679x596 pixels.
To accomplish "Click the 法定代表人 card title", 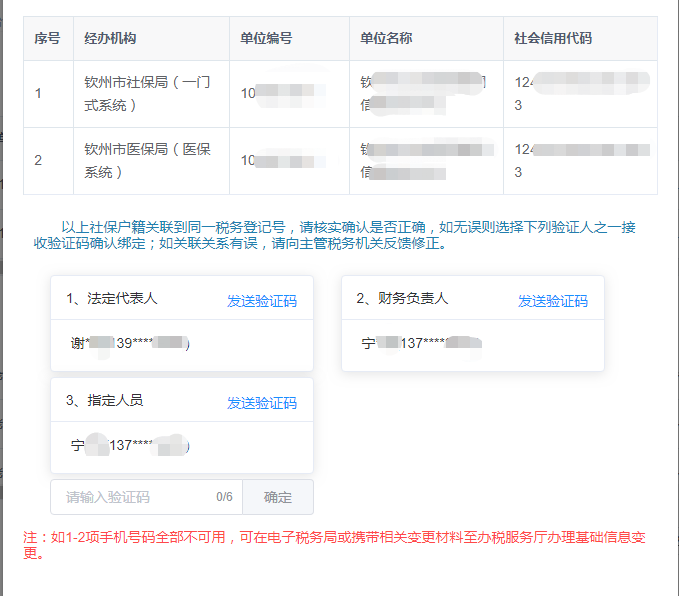I will click(x=112, y=299).
